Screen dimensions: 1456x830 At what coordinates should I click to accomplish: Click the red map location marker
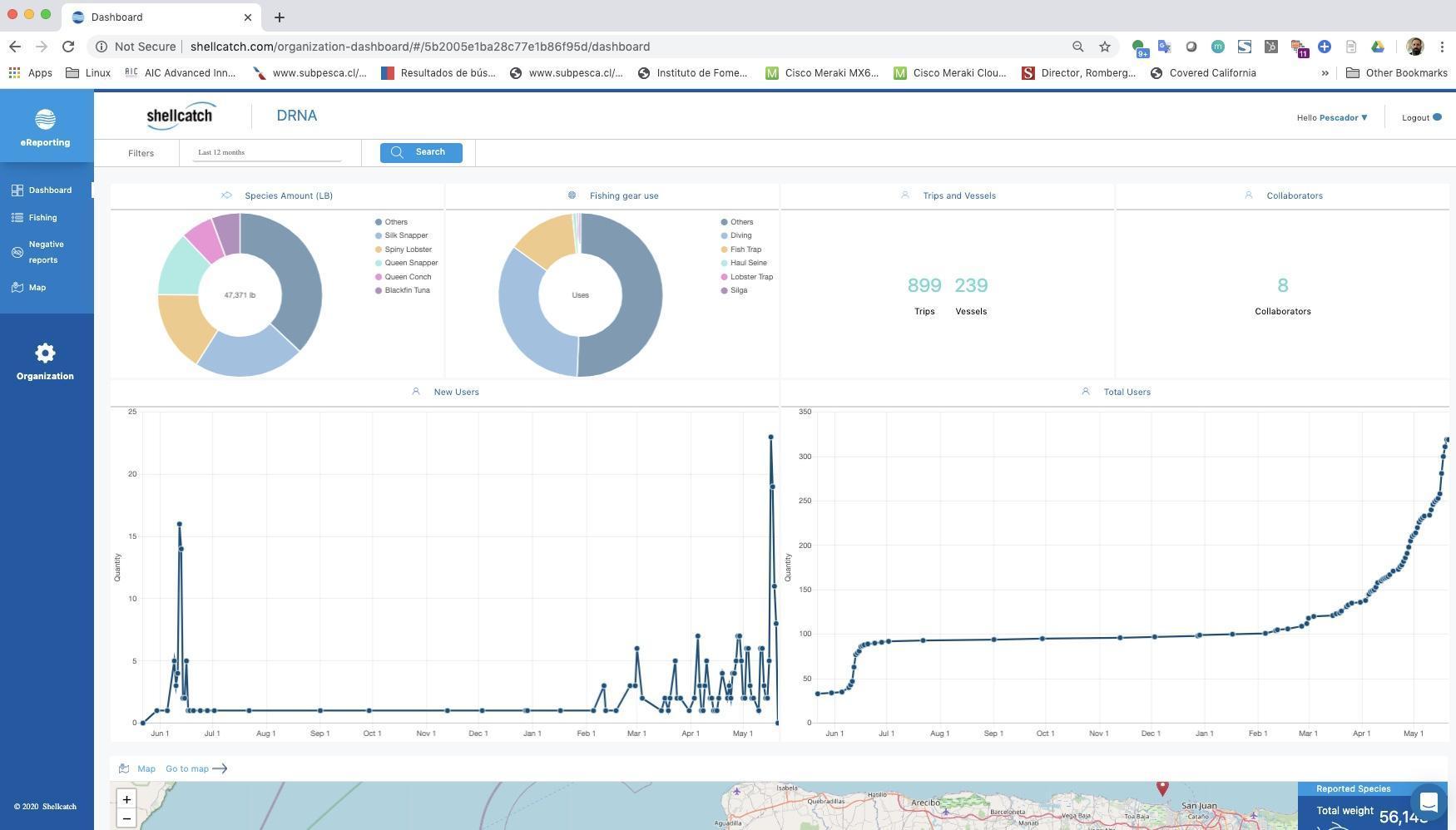coord(1162,787)
